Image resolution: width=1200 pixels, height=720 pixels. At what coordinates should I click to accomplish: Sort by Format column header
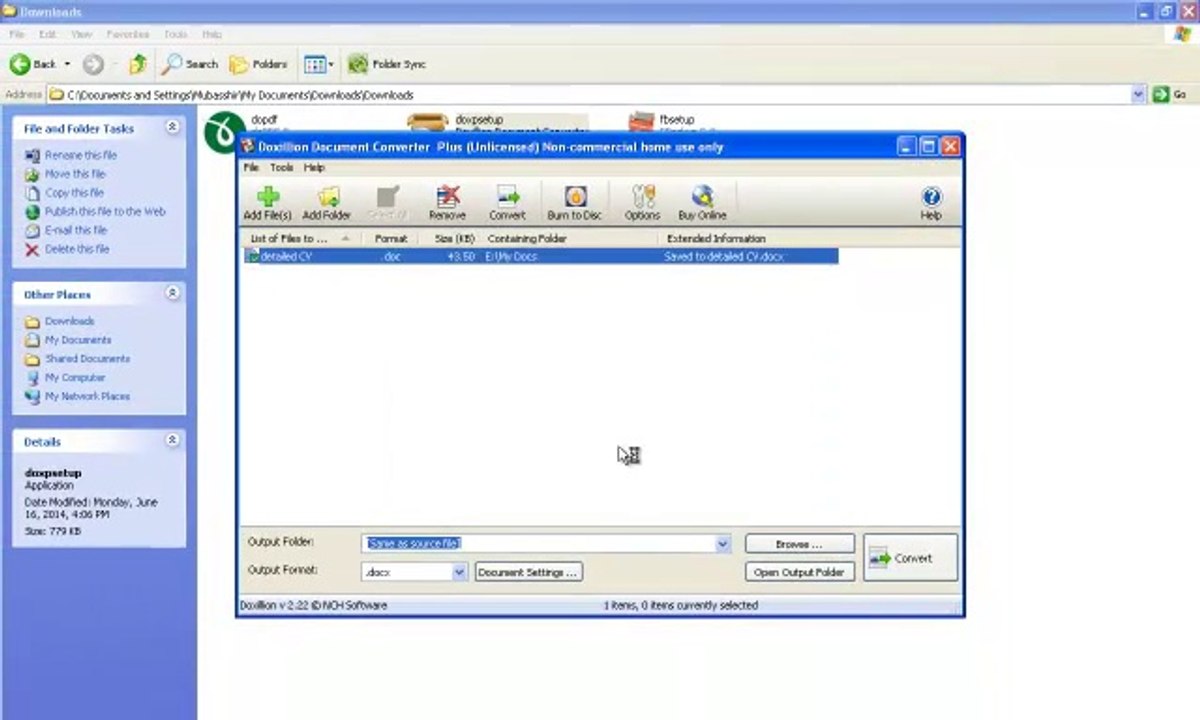[390, 239]
